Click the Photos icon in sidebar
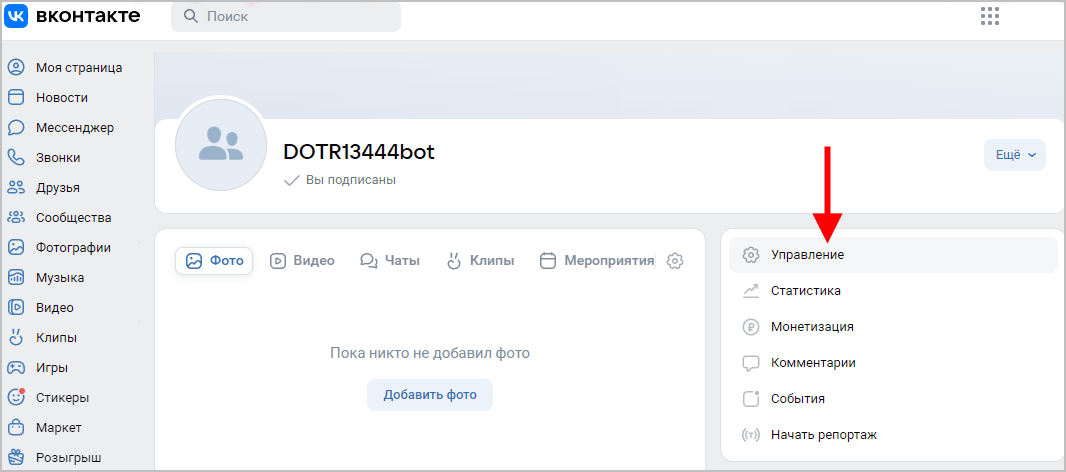This screenshot has width=1066, height=472. [16, 248]
